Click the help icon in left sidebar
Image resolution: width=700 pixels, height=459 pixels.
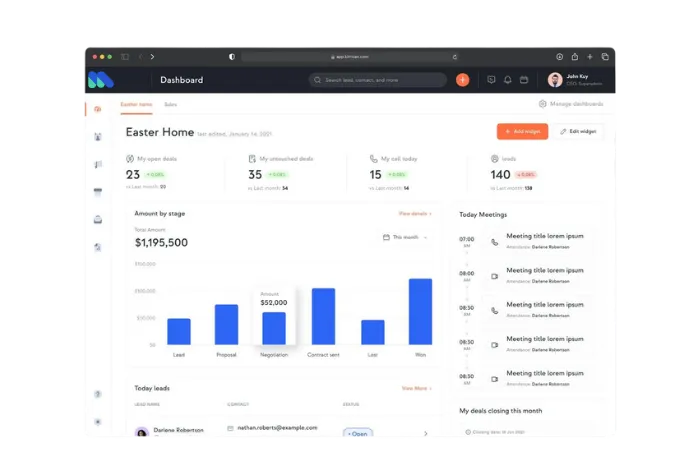pos(97,394)
